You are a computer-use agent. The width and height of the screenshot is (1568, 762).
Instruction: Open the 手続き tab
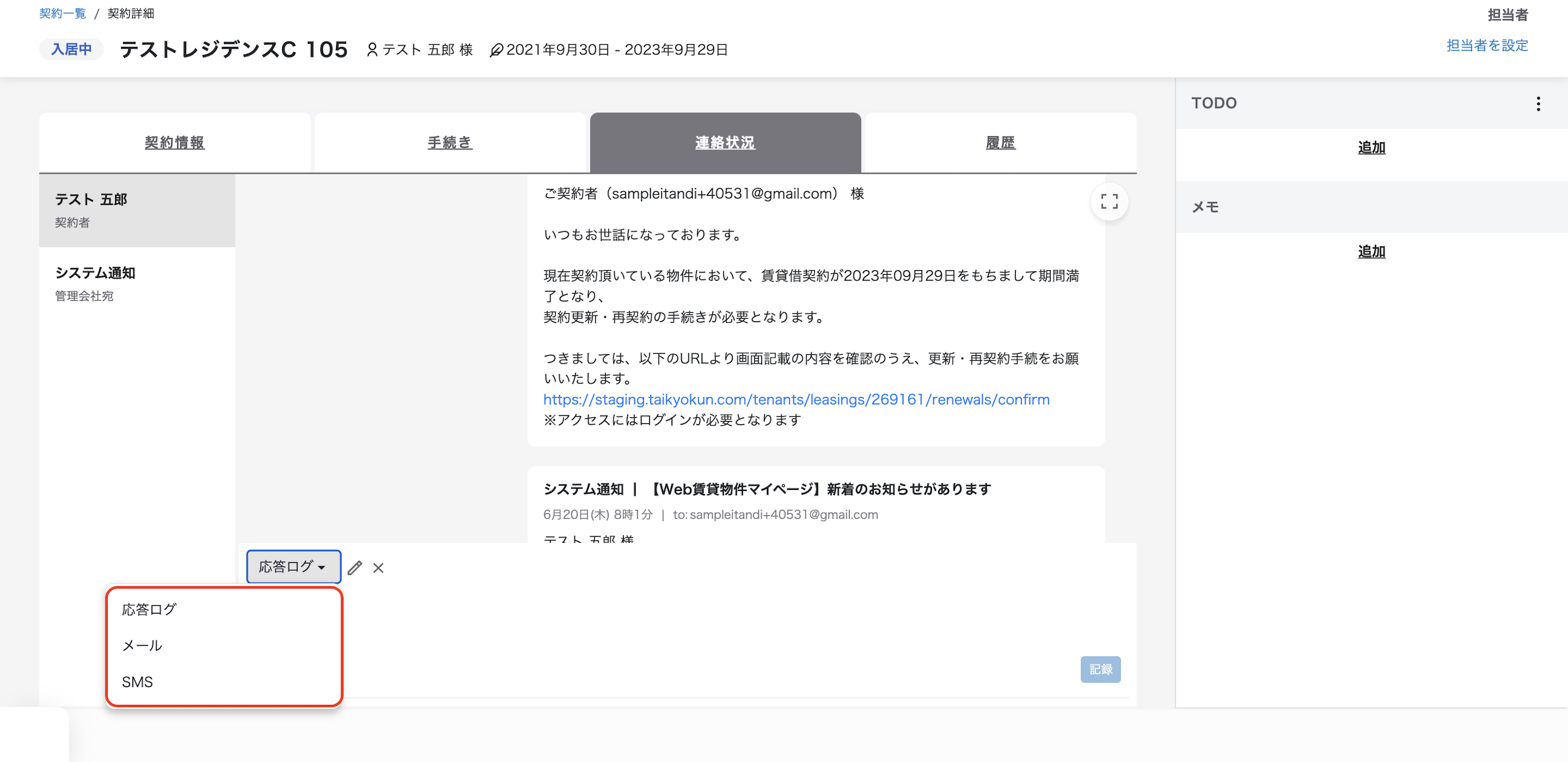click(450, 142)
